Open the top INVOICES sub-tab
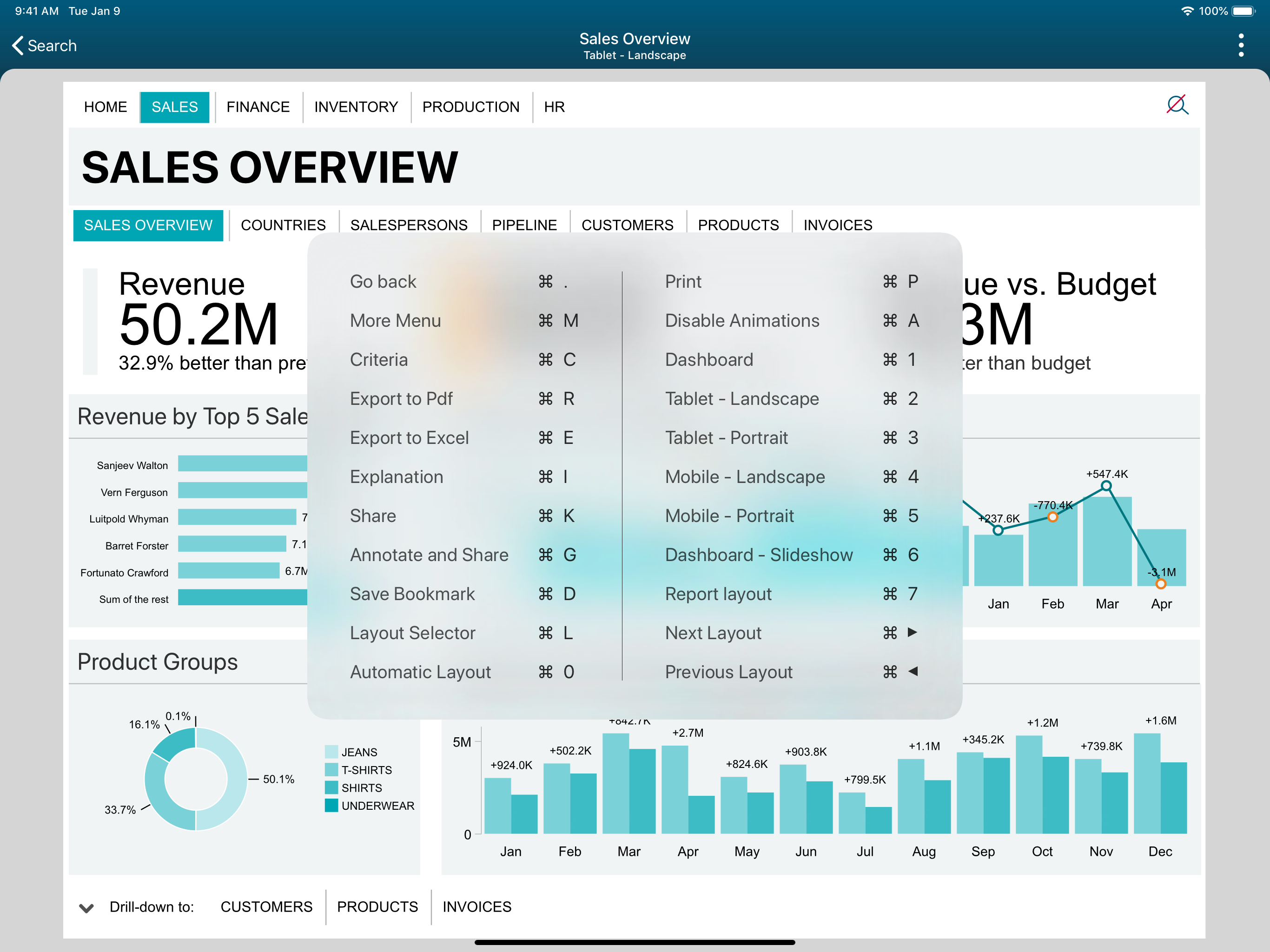 click(838, 225)
